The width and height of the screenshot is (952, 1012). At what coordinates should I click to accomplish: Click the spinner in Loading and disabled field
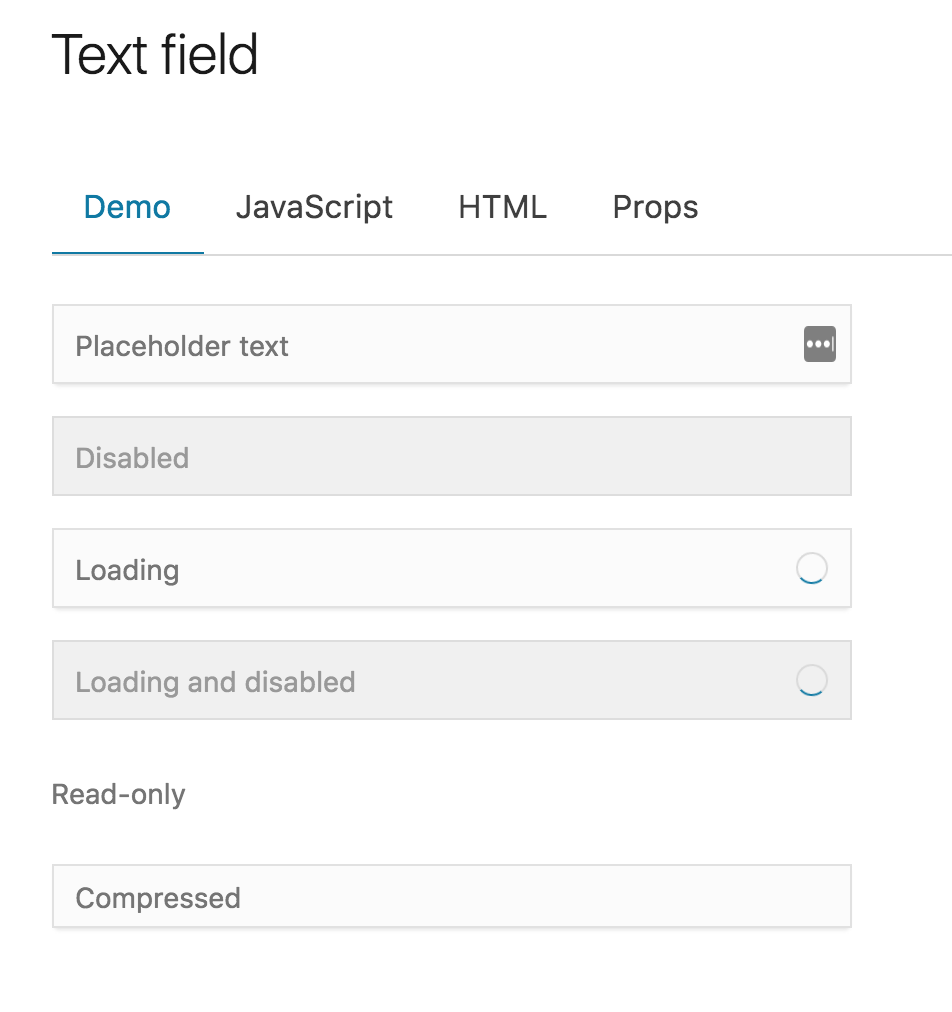pos(812,679)
